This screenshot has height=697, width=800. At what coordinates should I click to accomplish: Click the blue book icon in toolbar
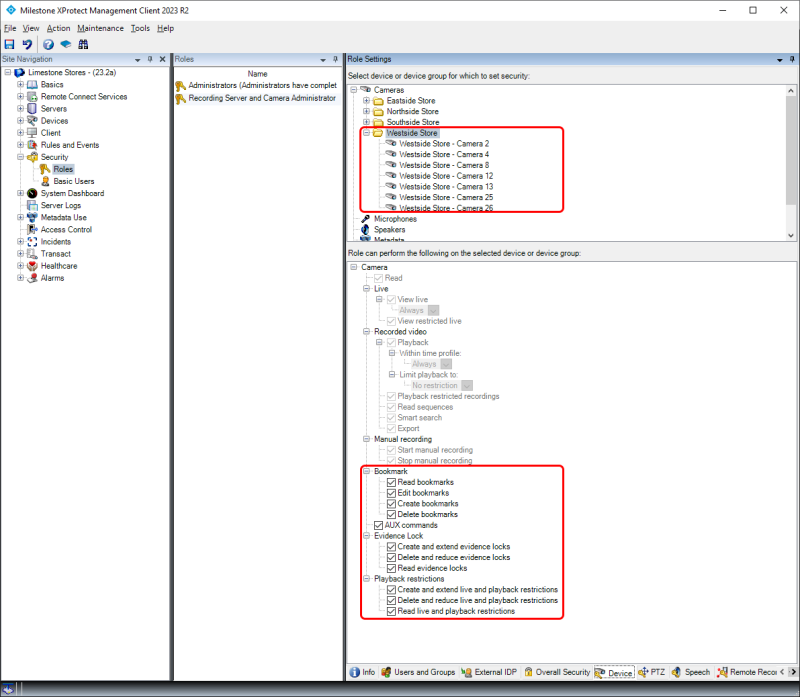click(x=66, y=44)
